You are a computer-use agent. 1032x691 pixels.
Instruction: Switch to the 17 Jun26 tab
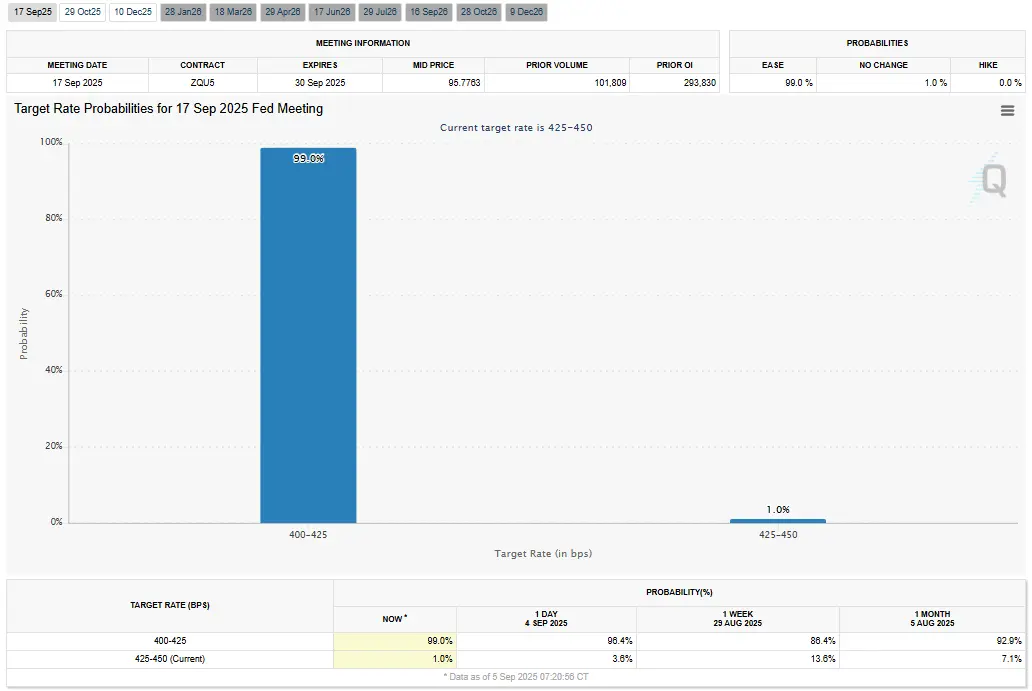click(331, 12)
